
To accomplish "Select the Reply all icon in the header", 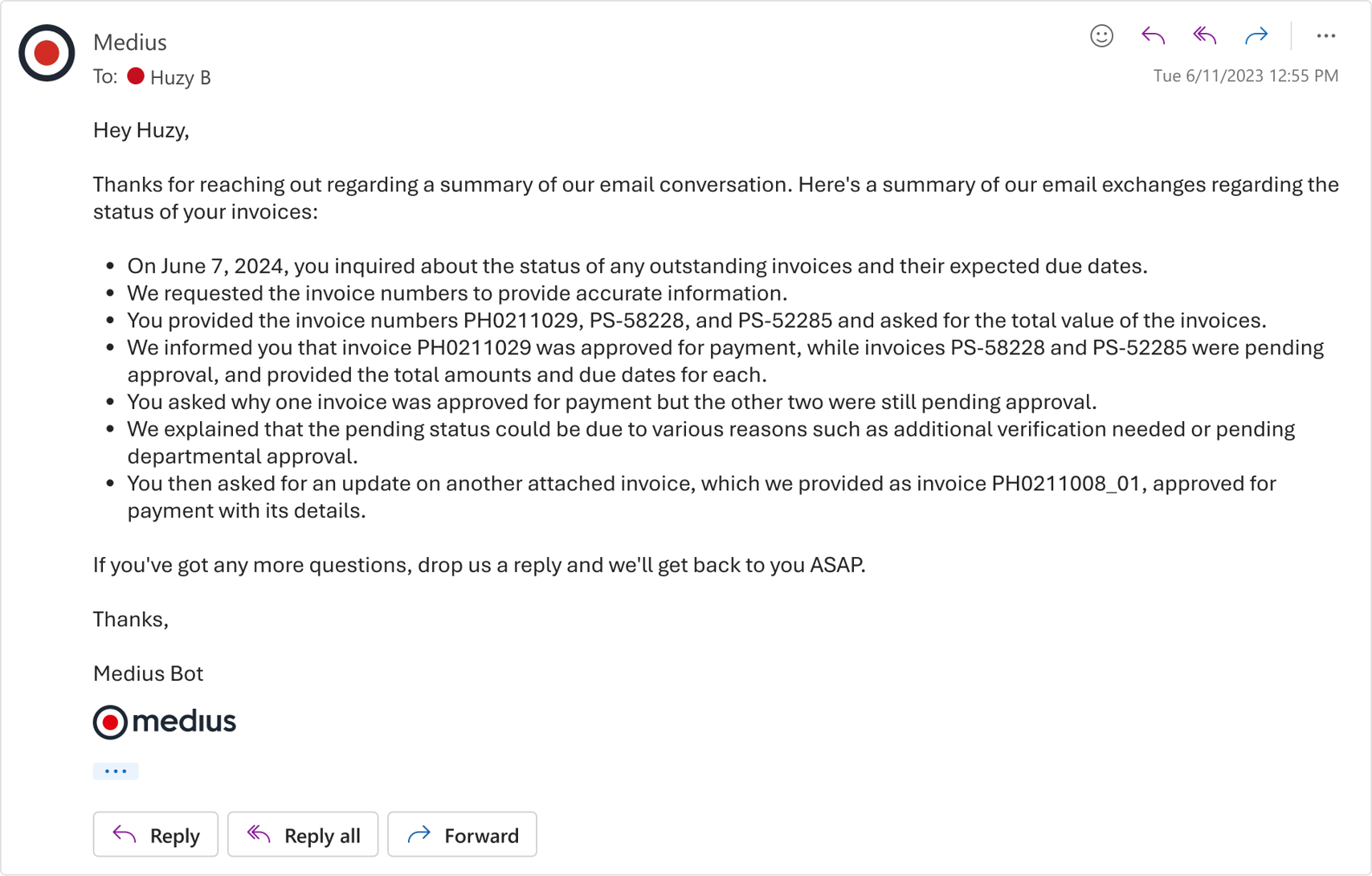I will 1204,35.
